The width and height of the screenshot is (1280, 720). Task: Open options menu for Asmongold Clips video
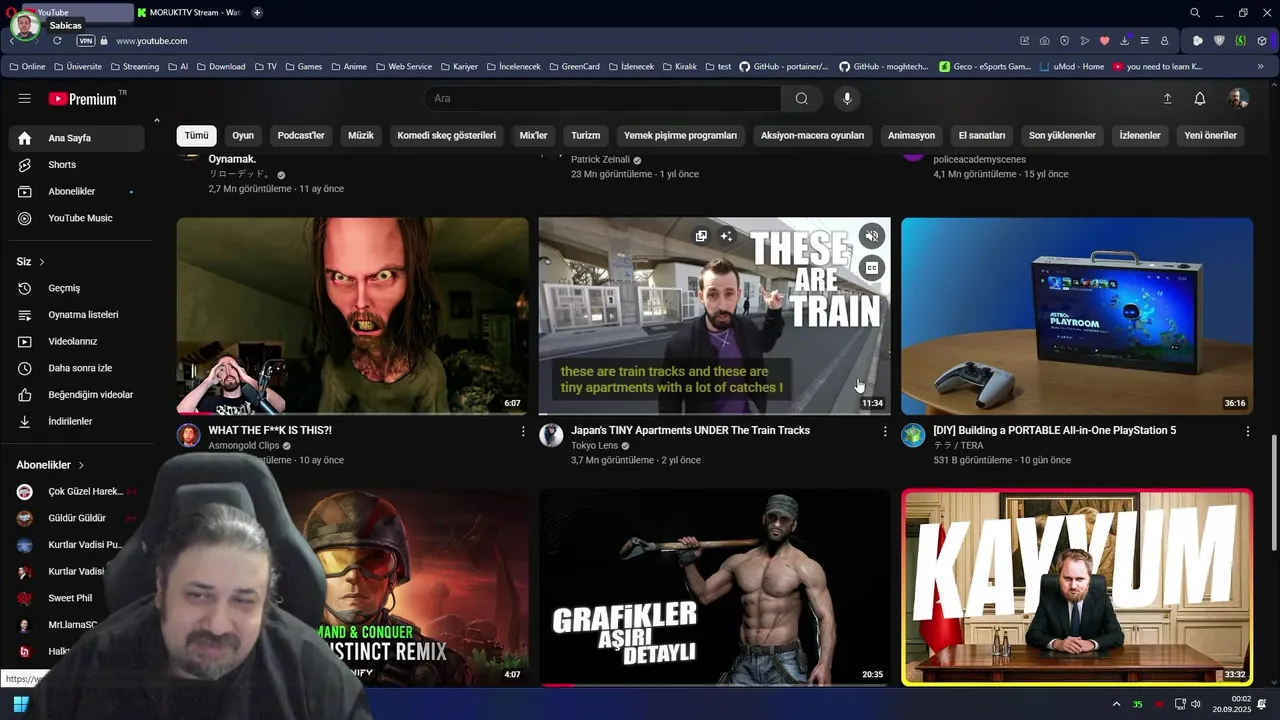[x=523, y=431]
